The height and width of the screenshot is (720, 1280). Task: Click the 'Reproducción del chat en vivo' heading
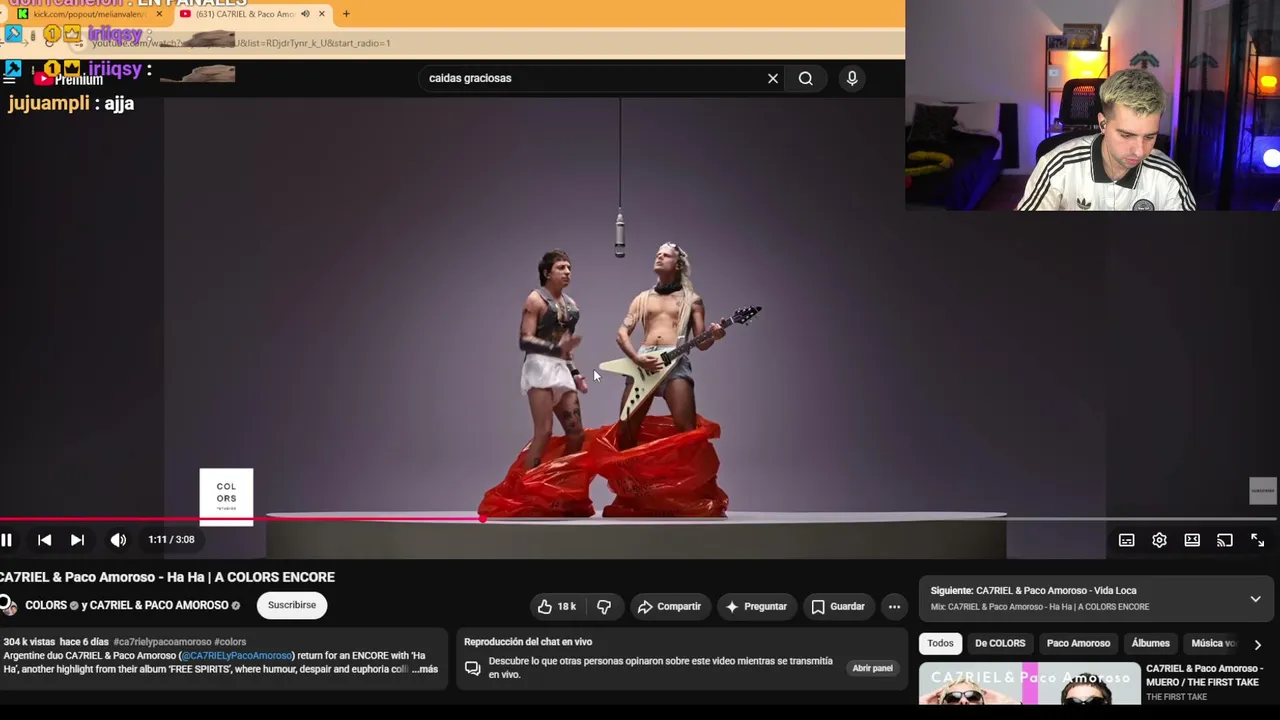528,642
